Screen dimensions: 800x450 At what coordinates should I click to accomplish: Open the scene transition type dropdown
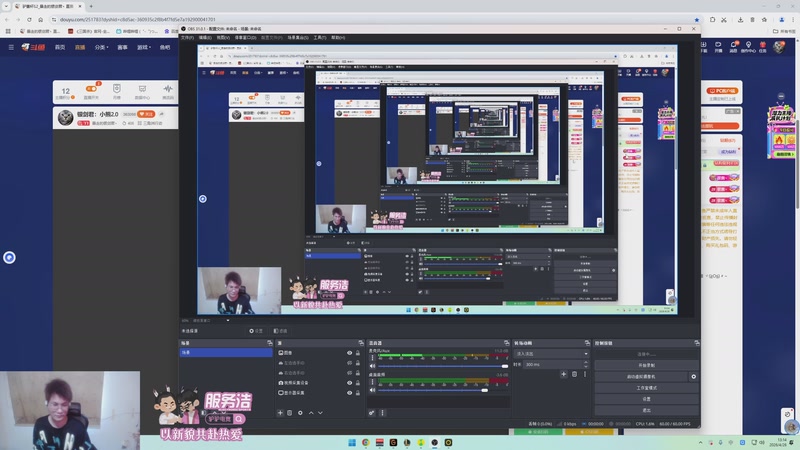552,354
